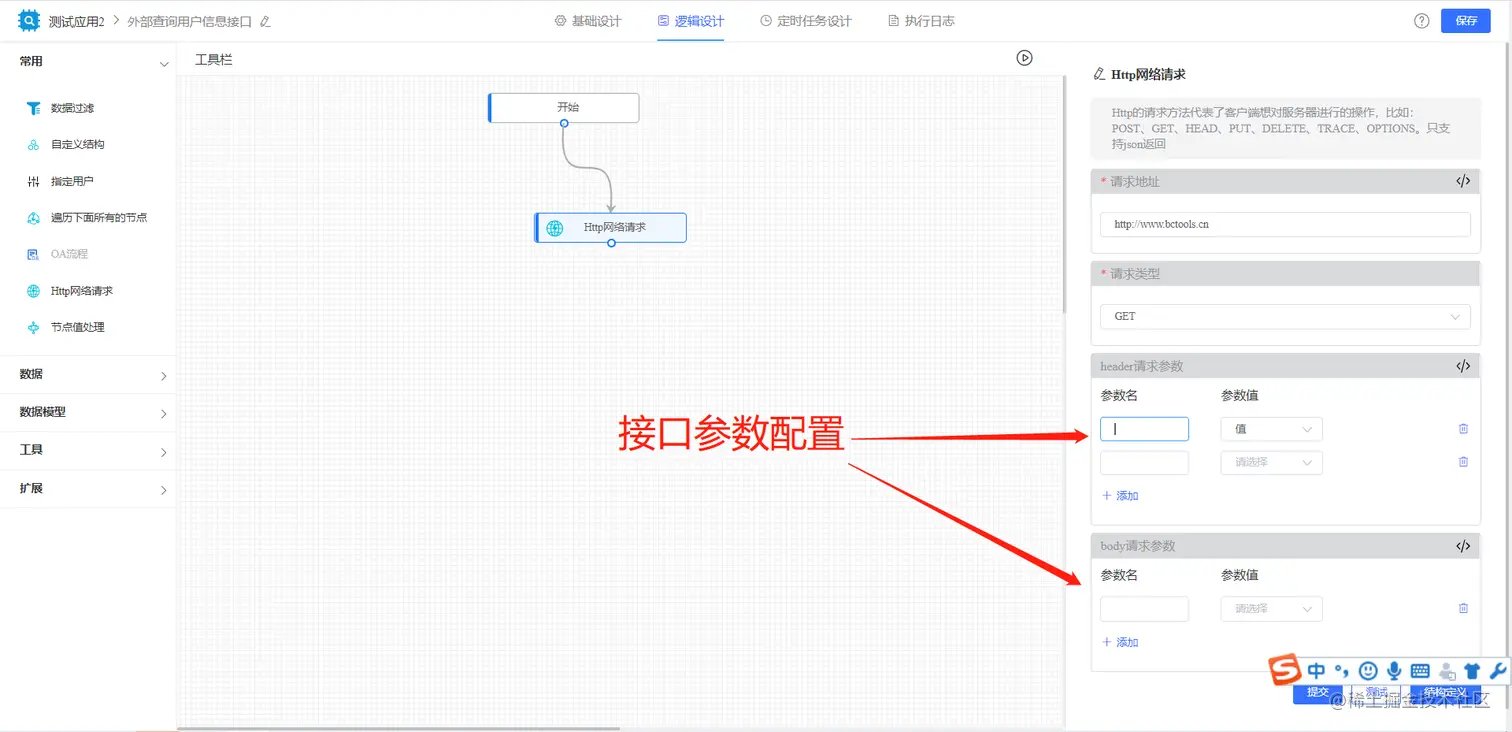Click the Sogou microphone voice input icon
Image resolution: width=1512 pixels, height=732 pixels.
pyautogui.click(x=1394, y=672)
